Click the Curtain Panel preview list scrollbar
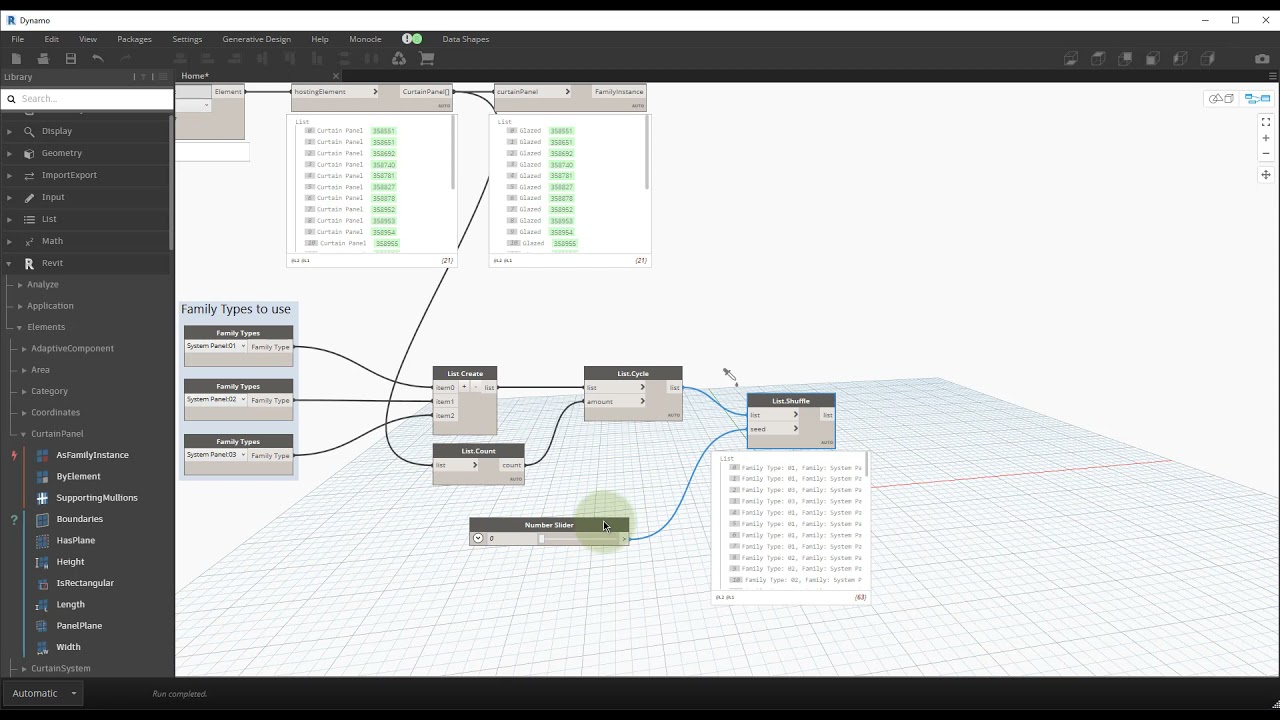This screenshot has height=720, width=1280. 453,152
